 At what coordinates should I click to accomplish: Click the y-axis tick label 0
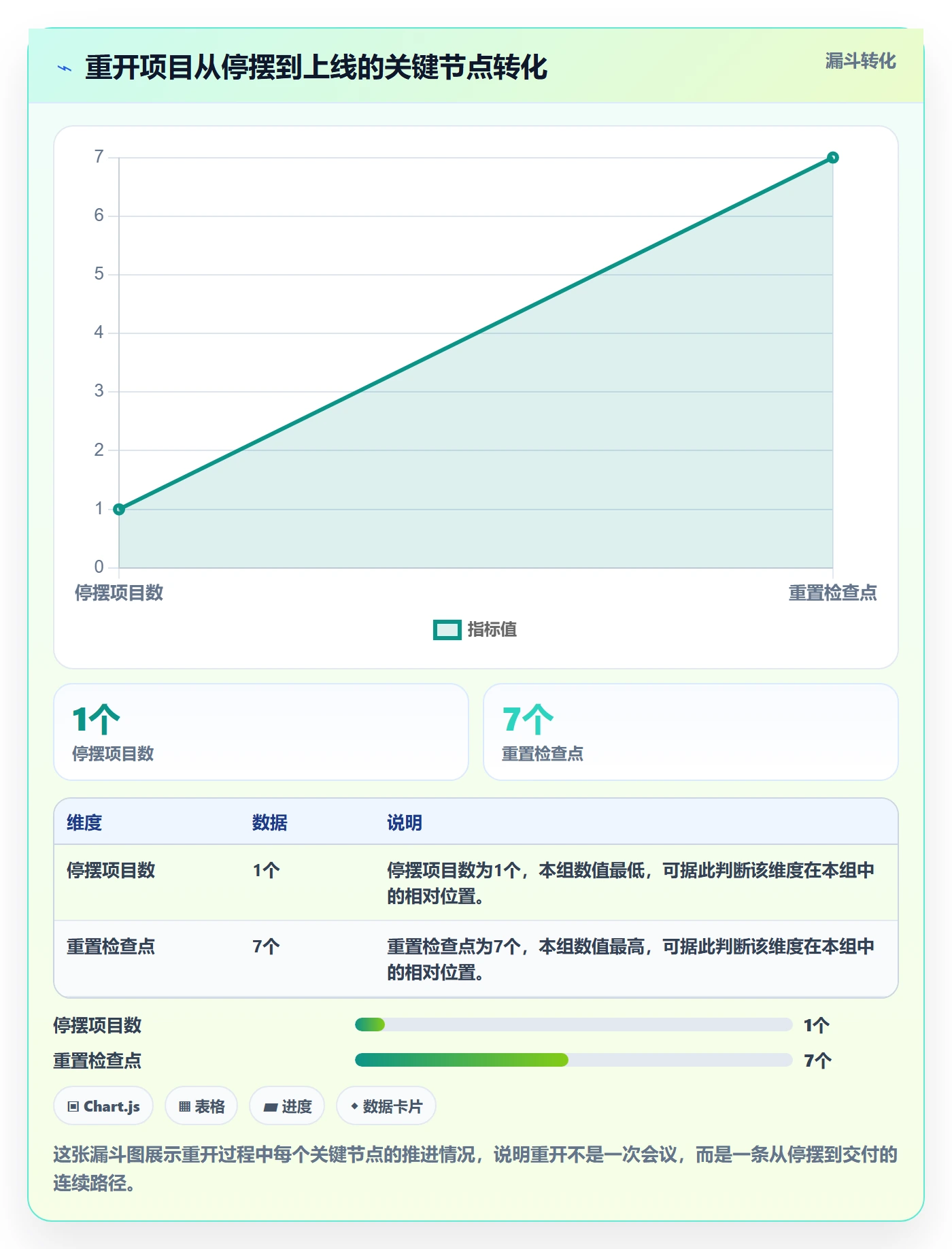click(99, 567)
